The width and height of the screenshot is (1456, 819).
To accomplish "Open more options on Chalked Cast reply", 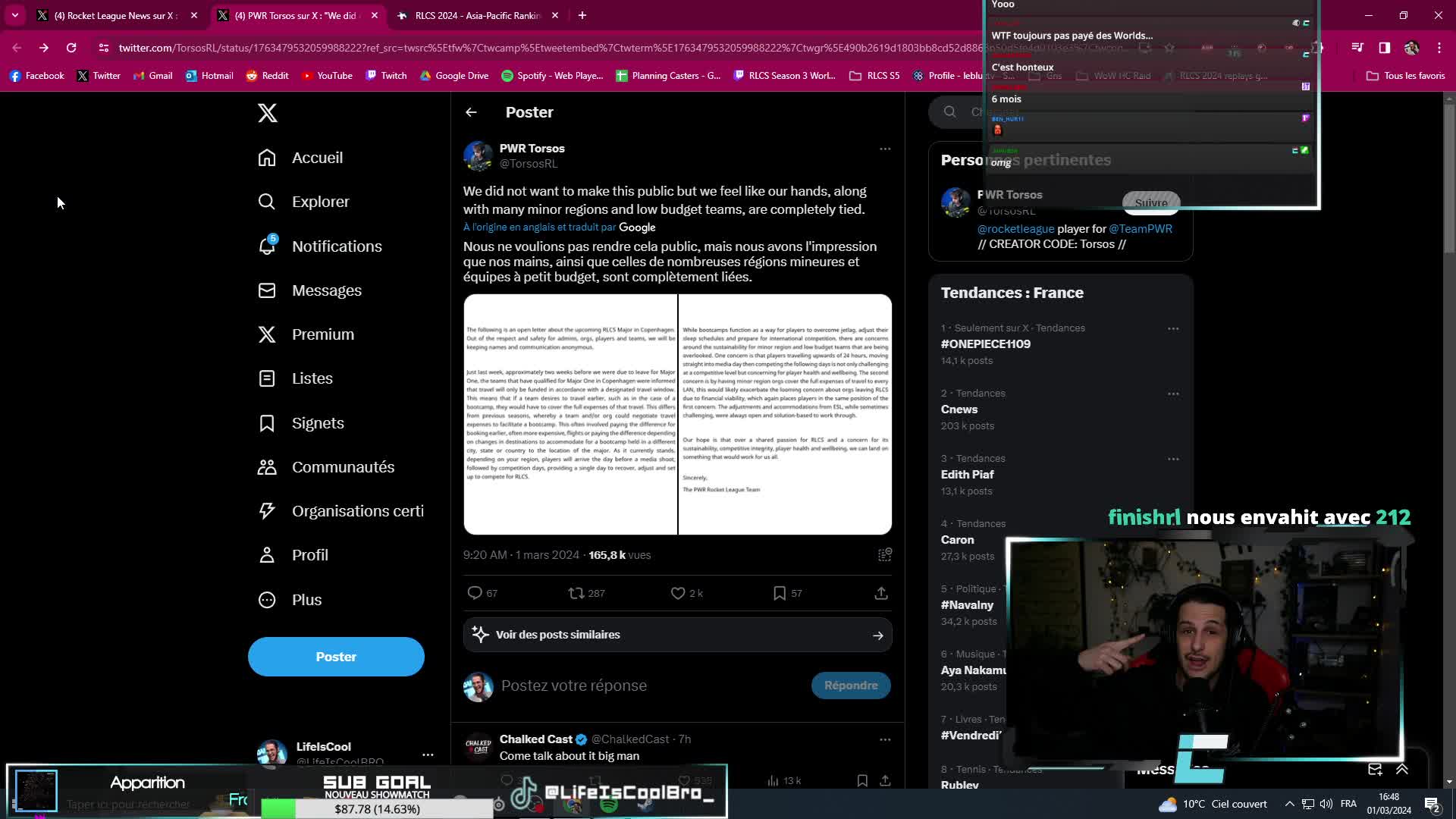I will point(885,739).
